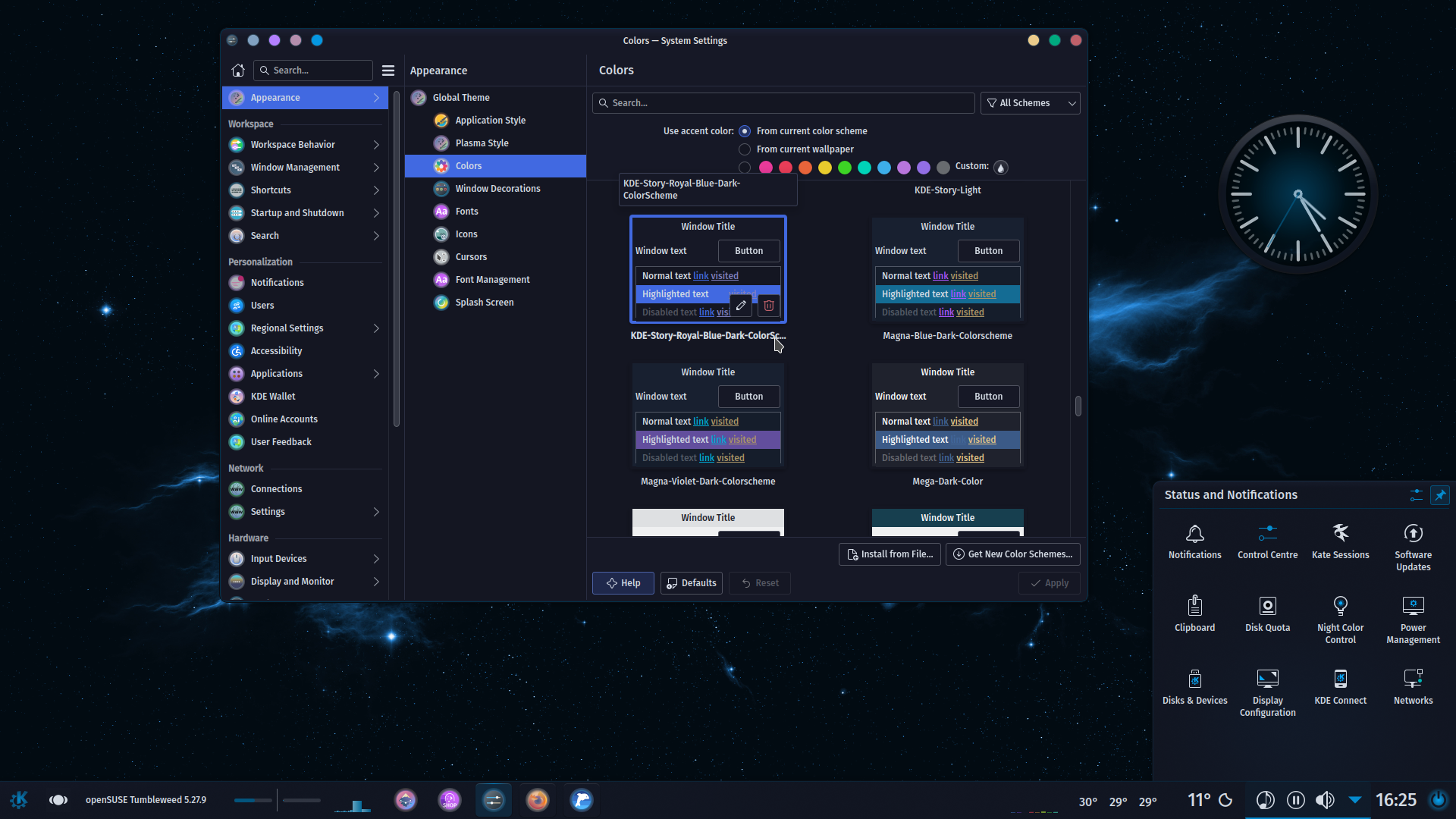Open KDE Connect in the status panel

click(x=1341, y=687)
